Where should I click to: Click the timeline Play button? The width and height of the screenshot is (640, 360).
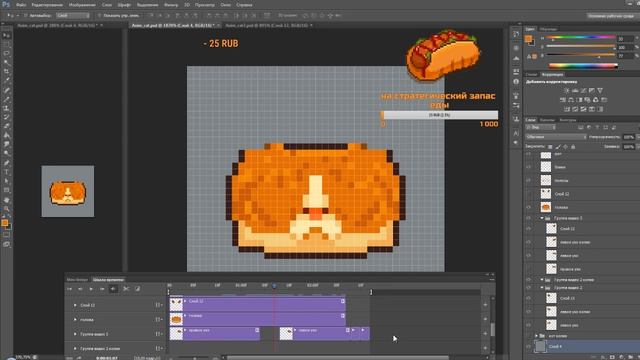pyautogui.click(x=91, y=289)
